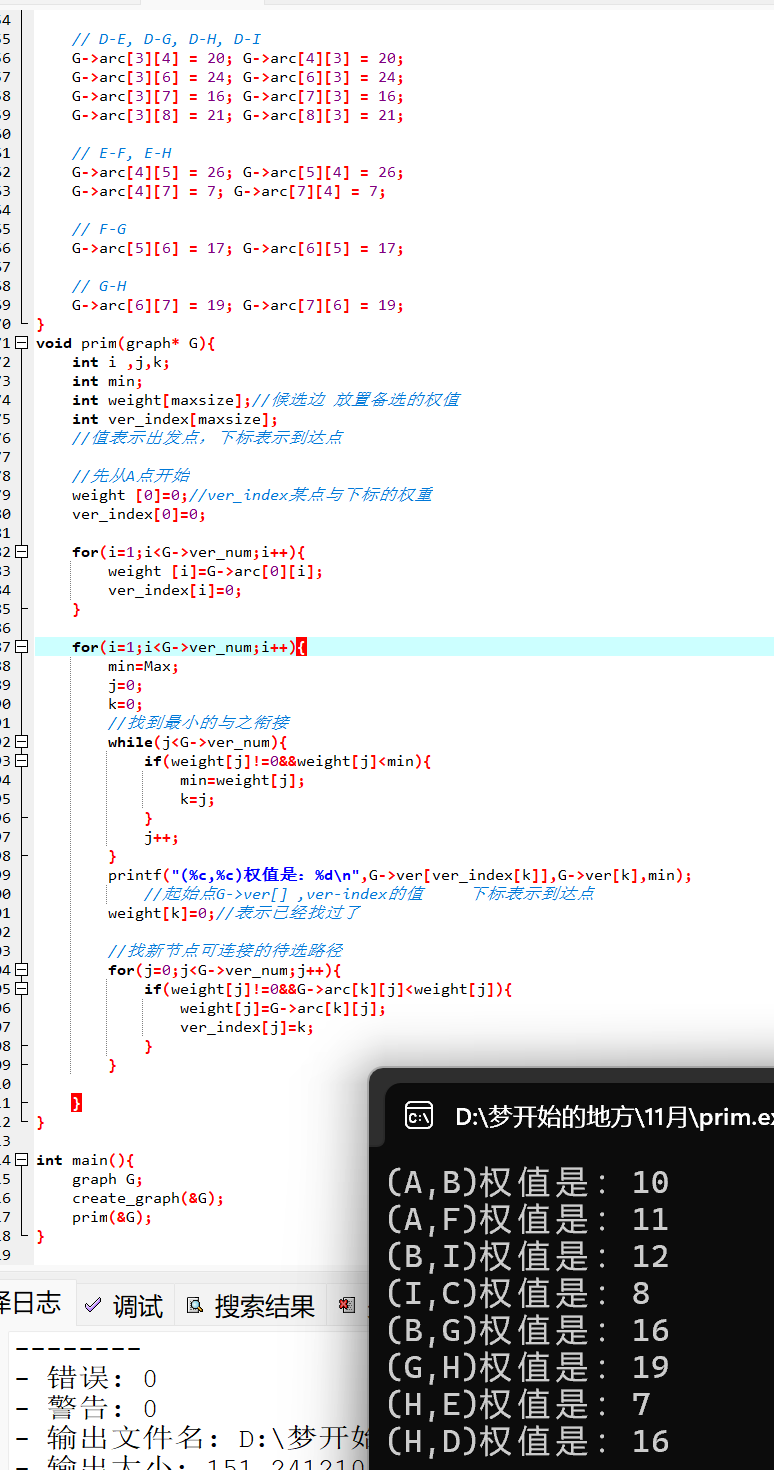Click the comment '// G-H'

(x=99, y=286)
